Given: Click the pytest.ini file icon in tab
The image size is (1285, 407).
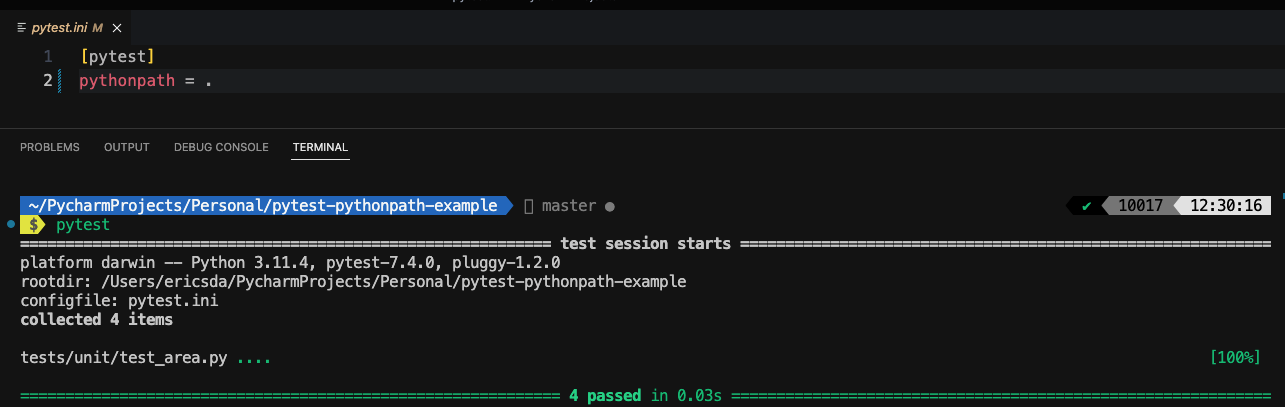Looking at the screenshot, I should pyautogui.click(x=22, y=27).
